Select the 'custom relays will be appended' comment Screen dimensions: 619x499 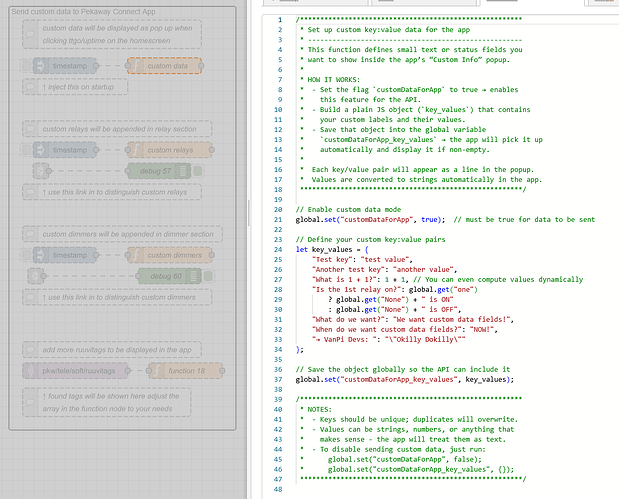[115, 129]
